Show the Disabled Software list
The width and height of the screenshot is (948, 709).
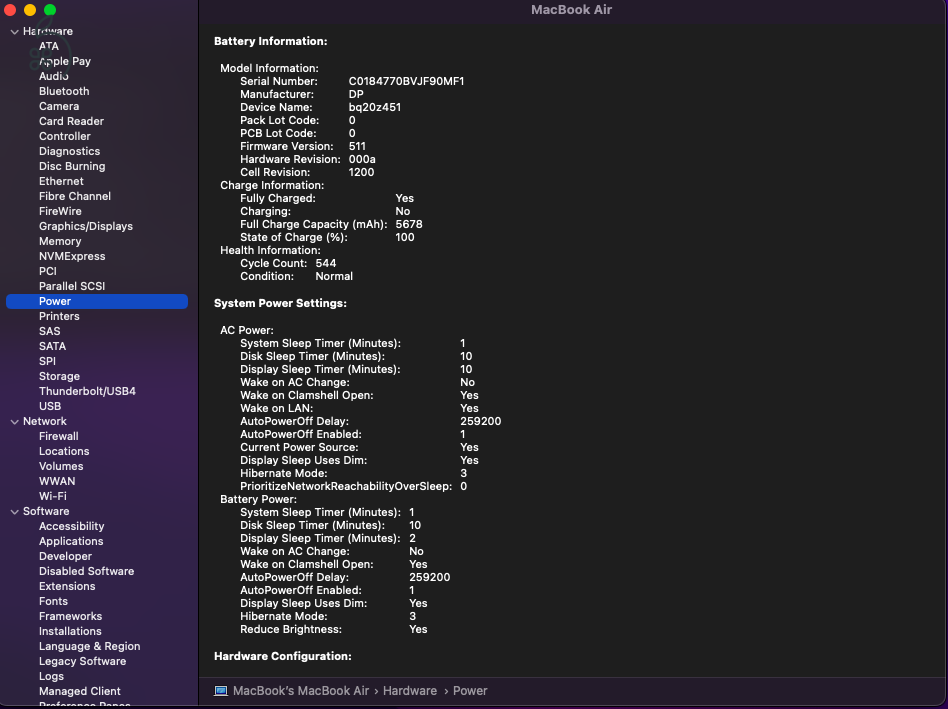click(86, 571)
